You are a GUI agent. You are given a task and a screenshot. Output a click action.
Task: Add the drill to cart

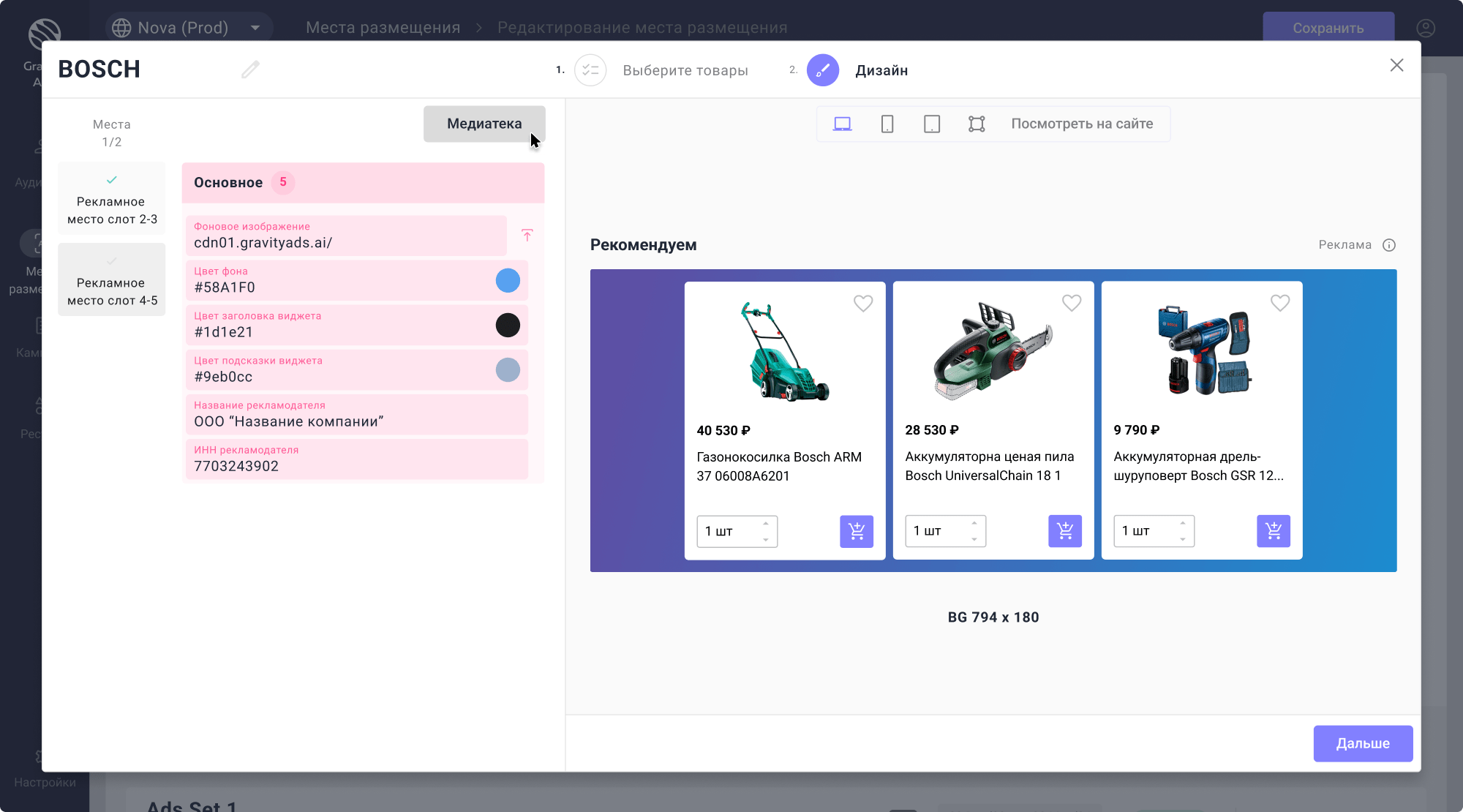[x=1274, y=531]
